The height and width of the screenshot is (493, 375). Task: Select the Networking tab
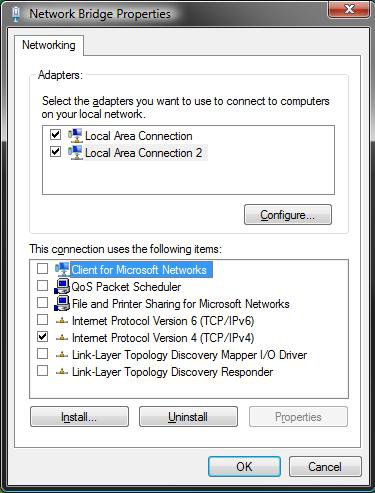[49, 45]
